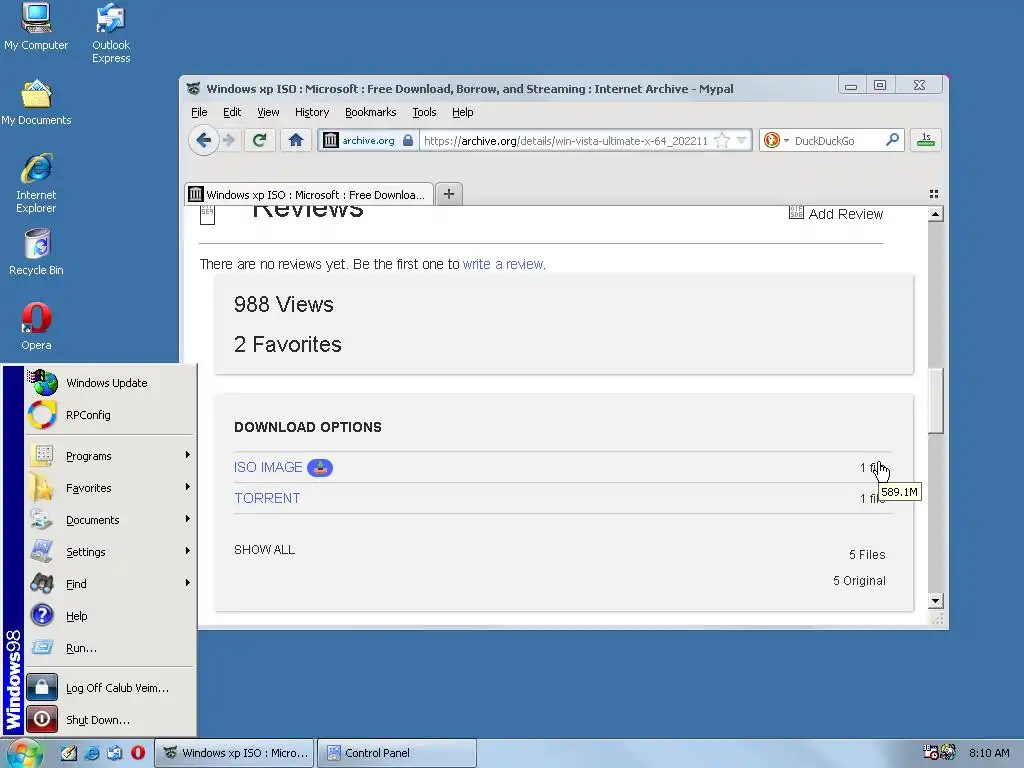The height and width of the screenshot is (768, 1024).
Task: Click the browser Back arrow button
Action: tap(203, 140)
